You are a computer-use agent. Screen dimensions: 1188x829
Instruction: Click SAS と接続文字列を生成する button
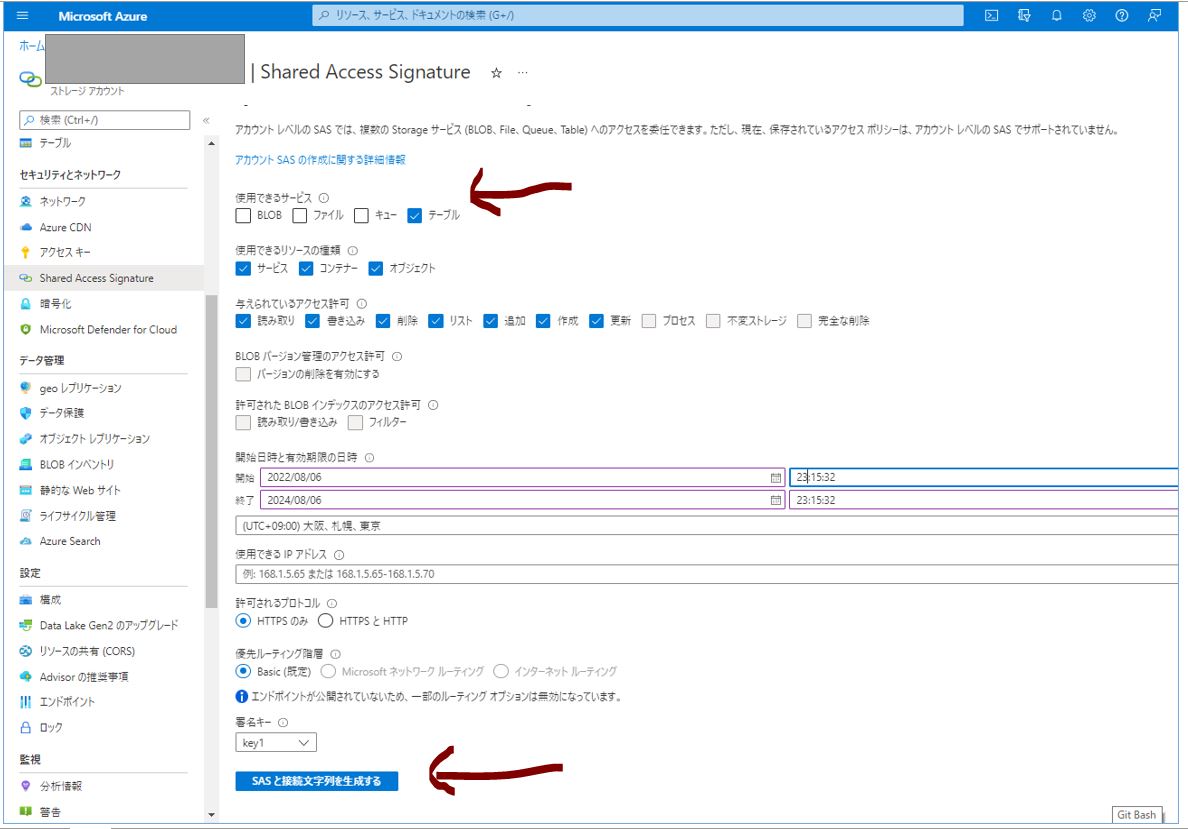tap(316, 781)
